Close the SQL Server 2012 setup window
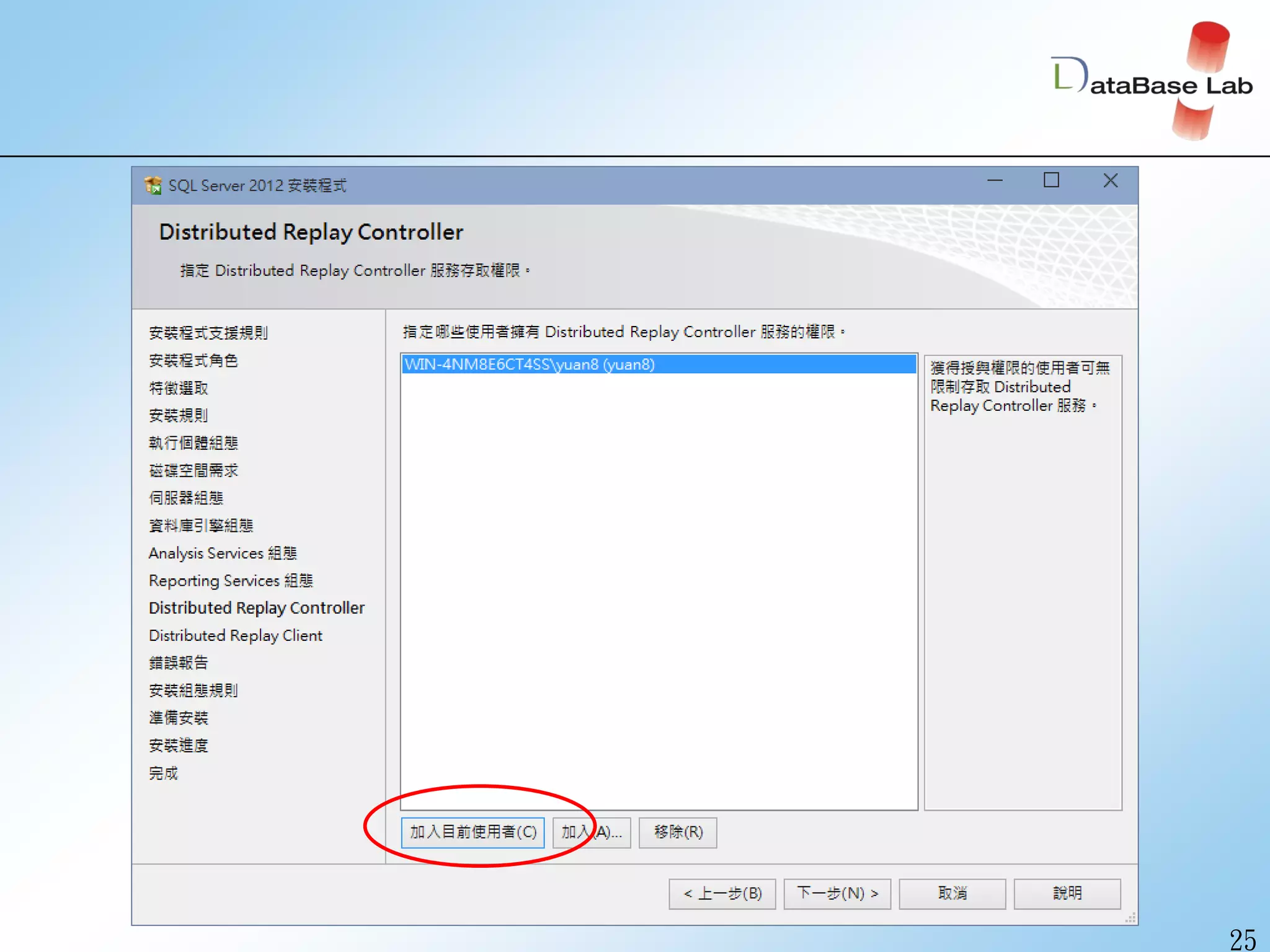Viewport: 1270px width, 952px height. 1110,181
